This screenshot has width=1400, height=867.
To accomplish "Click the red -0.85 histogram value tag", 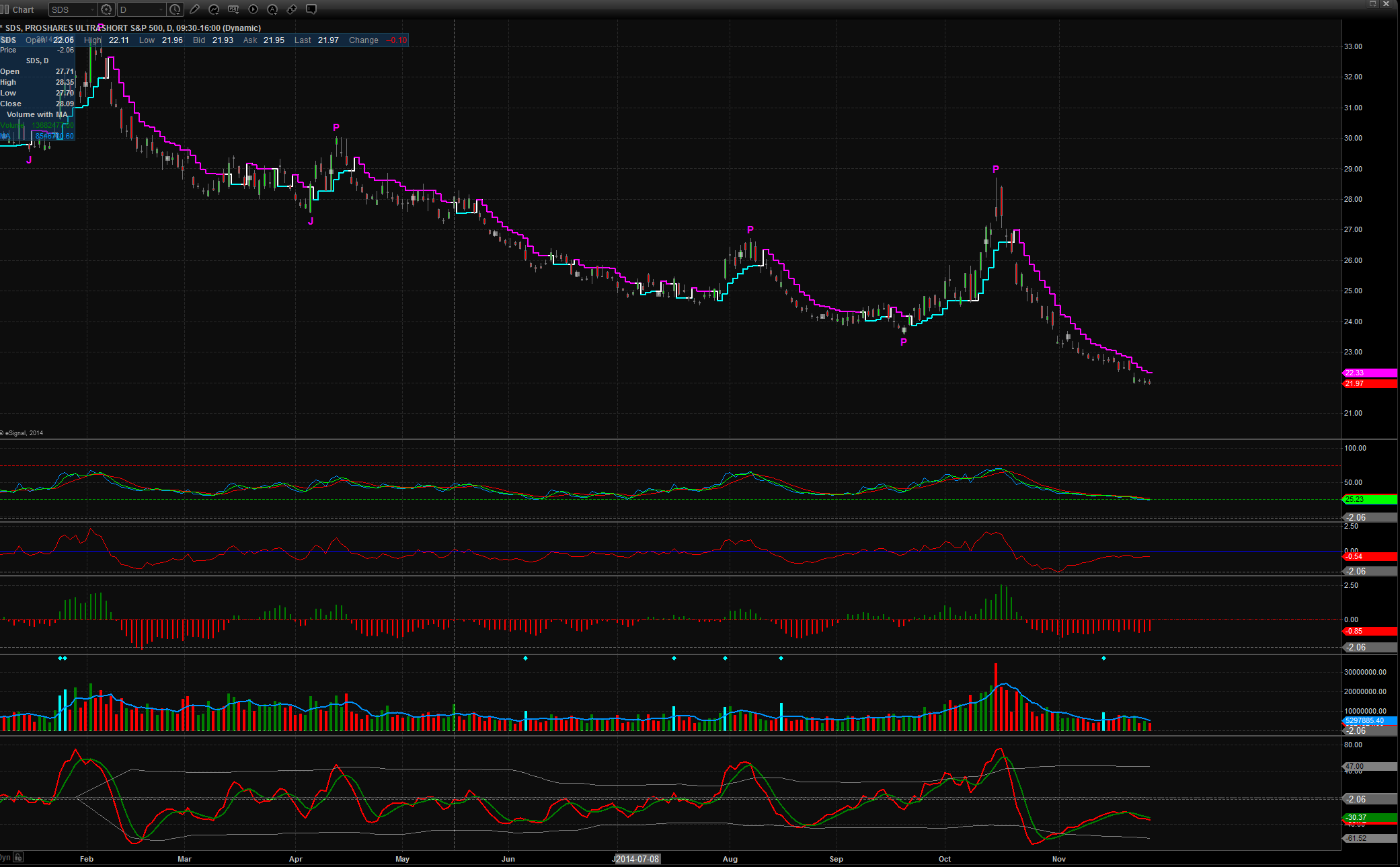I will 1370,631.
